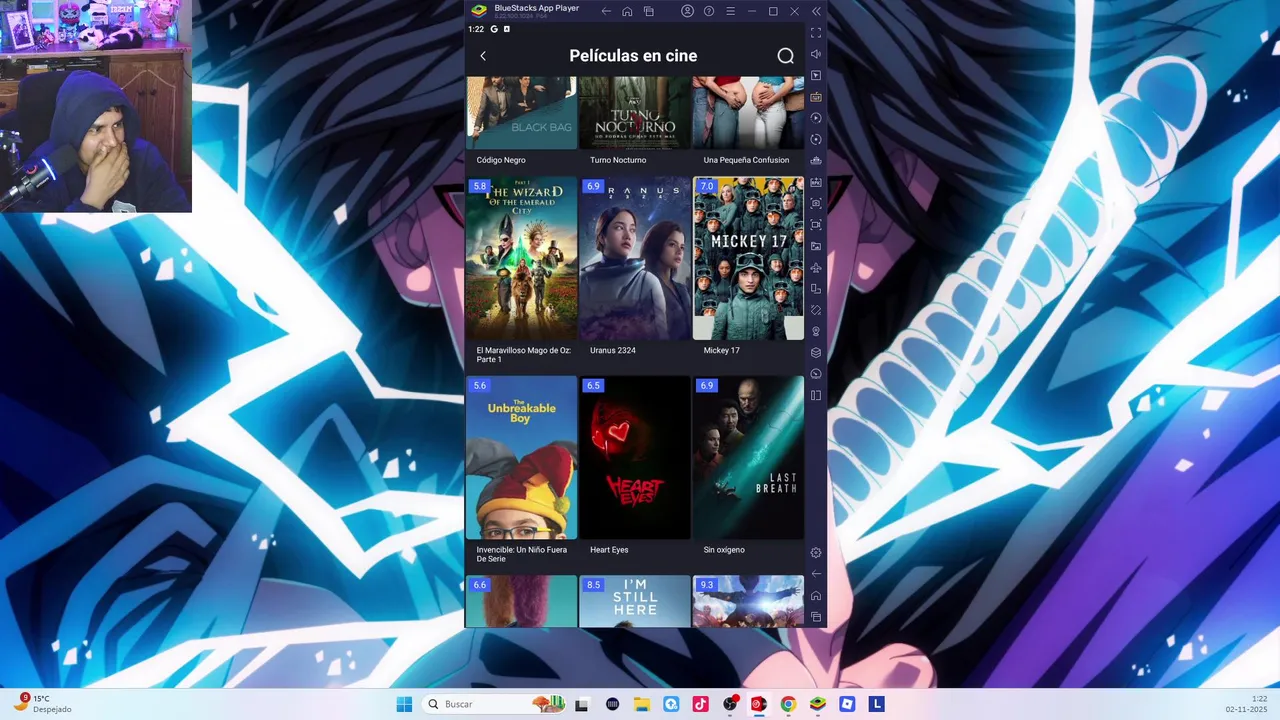Image resolution: width=1280 pixels, height=720 pixels.
Task: Open the location pin icon in the sidebar
Action: point(816,331)
